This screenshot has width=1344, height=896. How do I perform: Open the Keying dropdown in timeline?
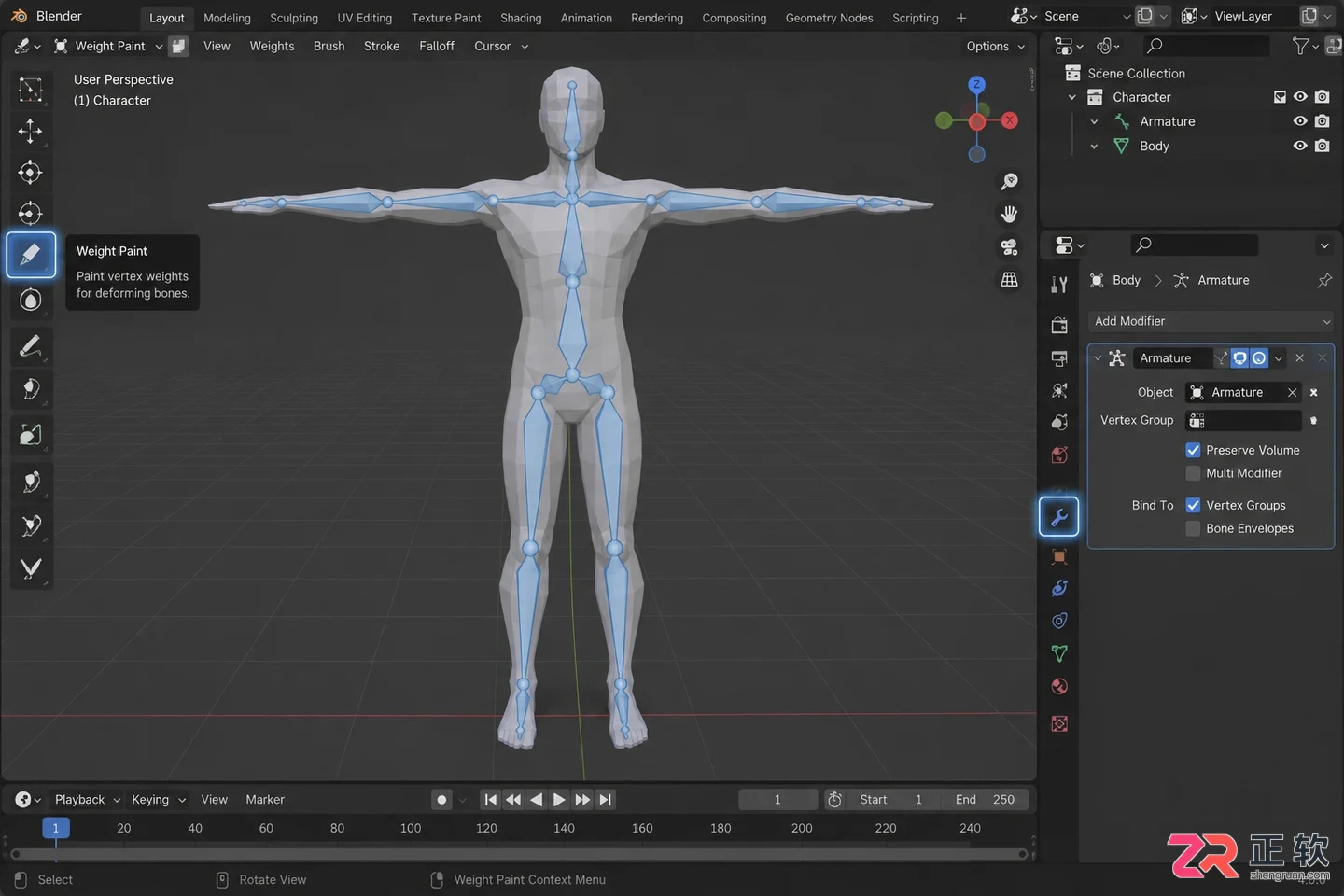point(159,800)
